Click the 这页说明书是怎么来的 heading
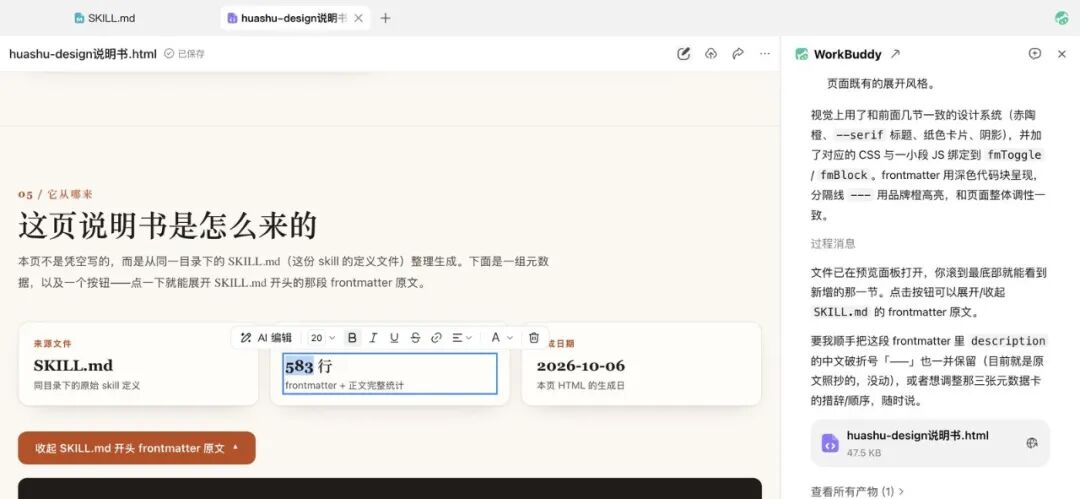 [167, 226]
